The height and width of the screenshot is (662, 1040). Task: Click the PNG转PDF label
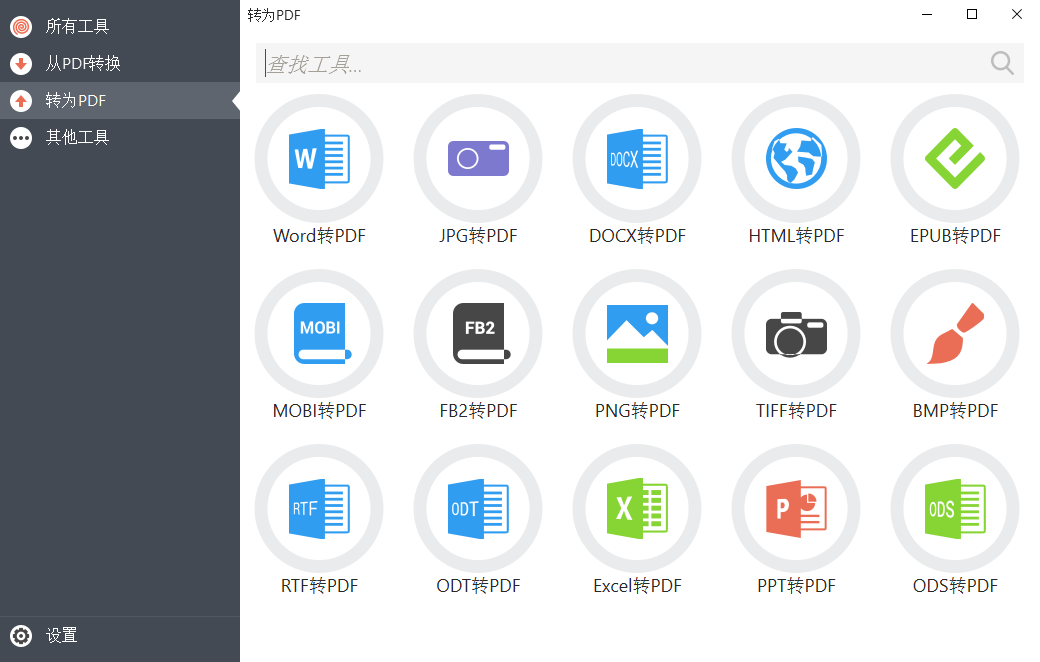[x=637, y=411]
